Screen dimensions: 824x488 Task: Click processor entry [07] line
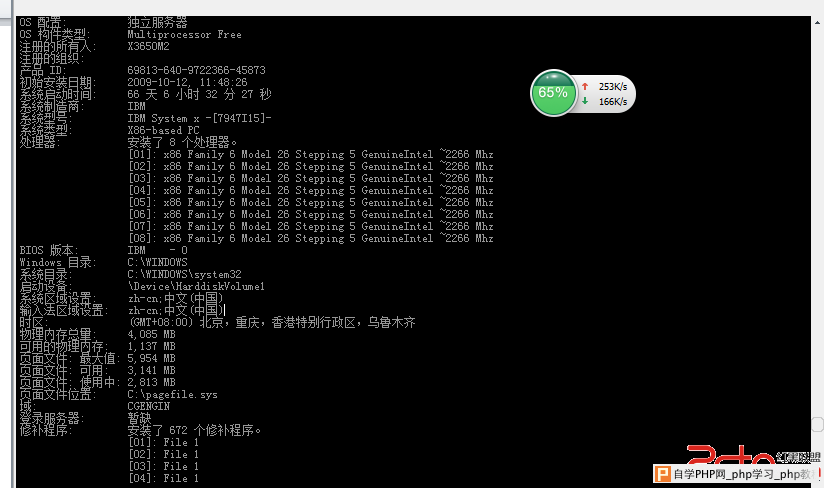(311, 227)
